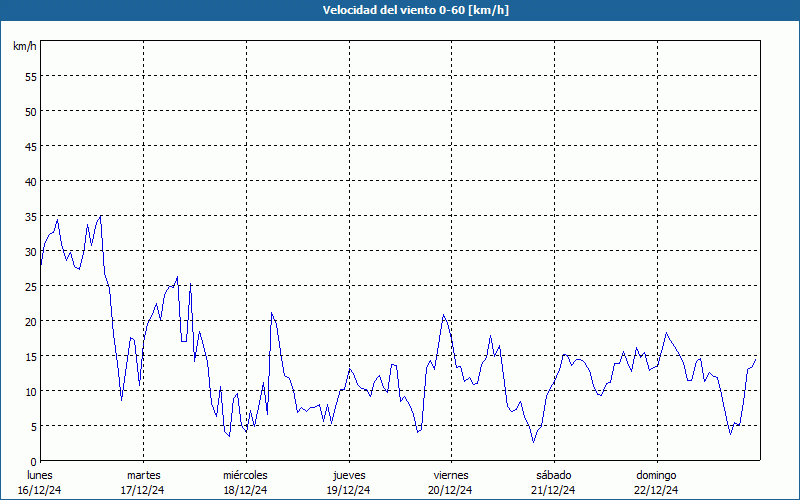
Task: Click the date label 22/12/24
Action: 656,490
